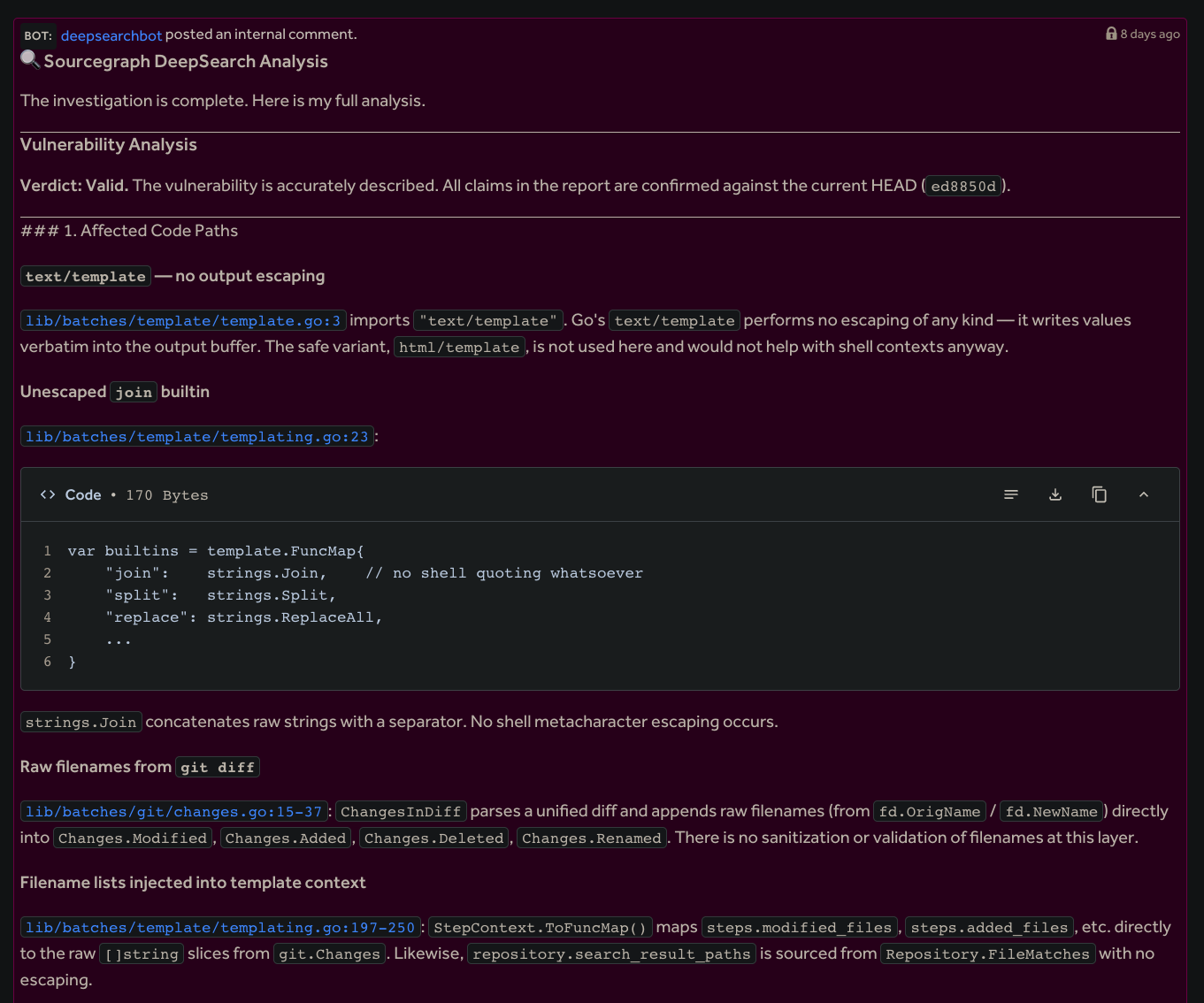Click the "split": strings.Split line

click(221, 595)
